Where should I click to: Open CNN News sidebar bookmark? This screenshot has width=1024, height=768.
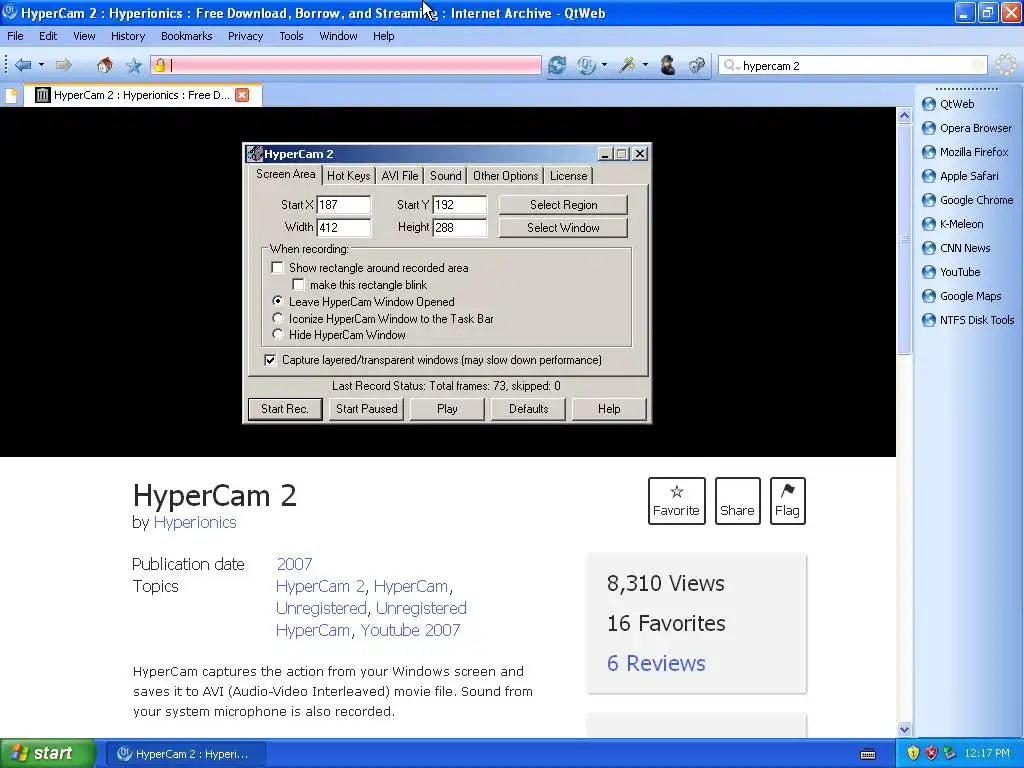point(956,248)
